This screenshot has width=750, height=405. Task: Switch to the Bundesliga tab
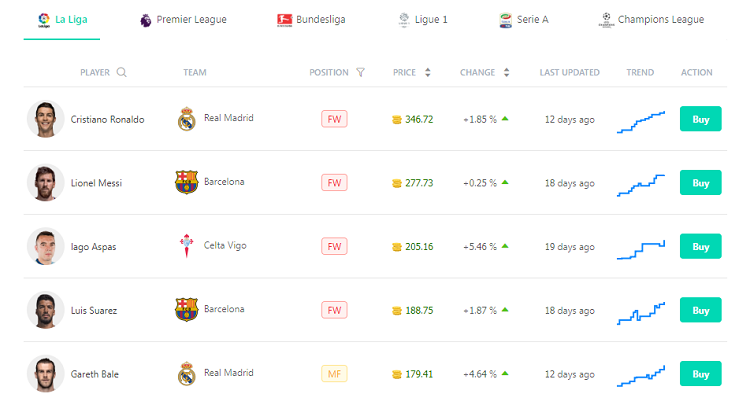[x=311, y=20]
